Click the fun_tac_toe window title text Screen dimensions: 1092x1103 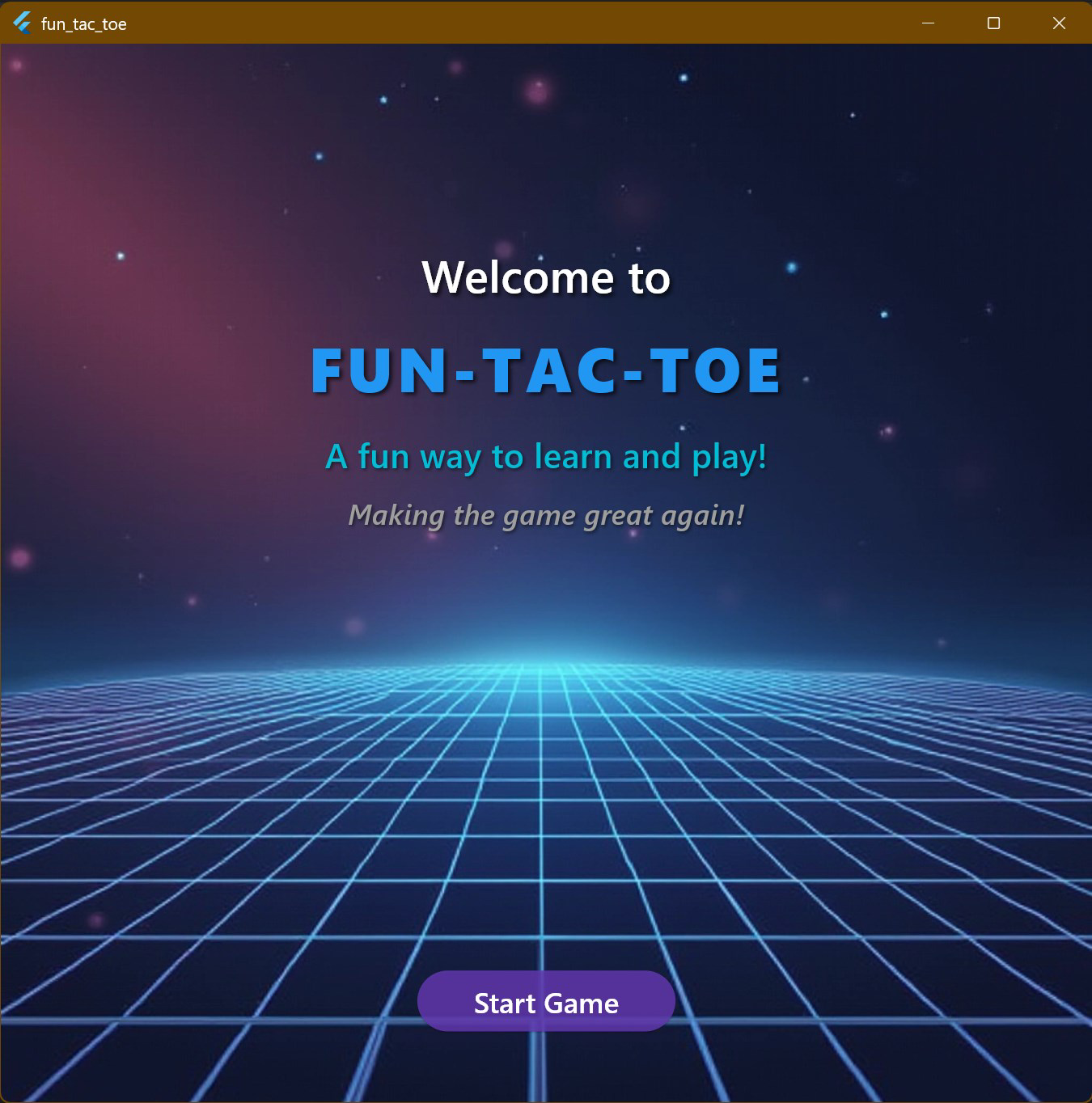point(84,24)
